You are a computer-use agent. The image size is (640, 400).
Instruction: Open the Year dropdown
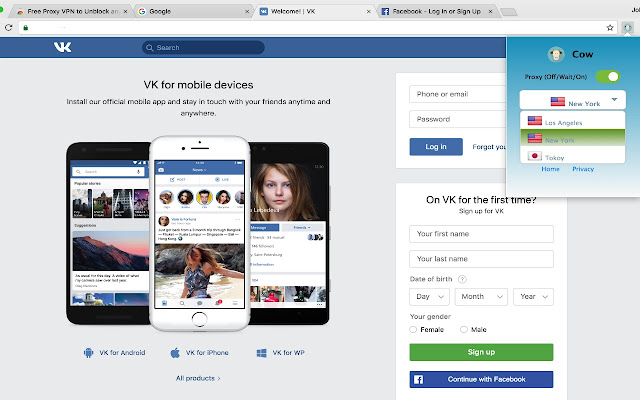click(x=533, y=297)
